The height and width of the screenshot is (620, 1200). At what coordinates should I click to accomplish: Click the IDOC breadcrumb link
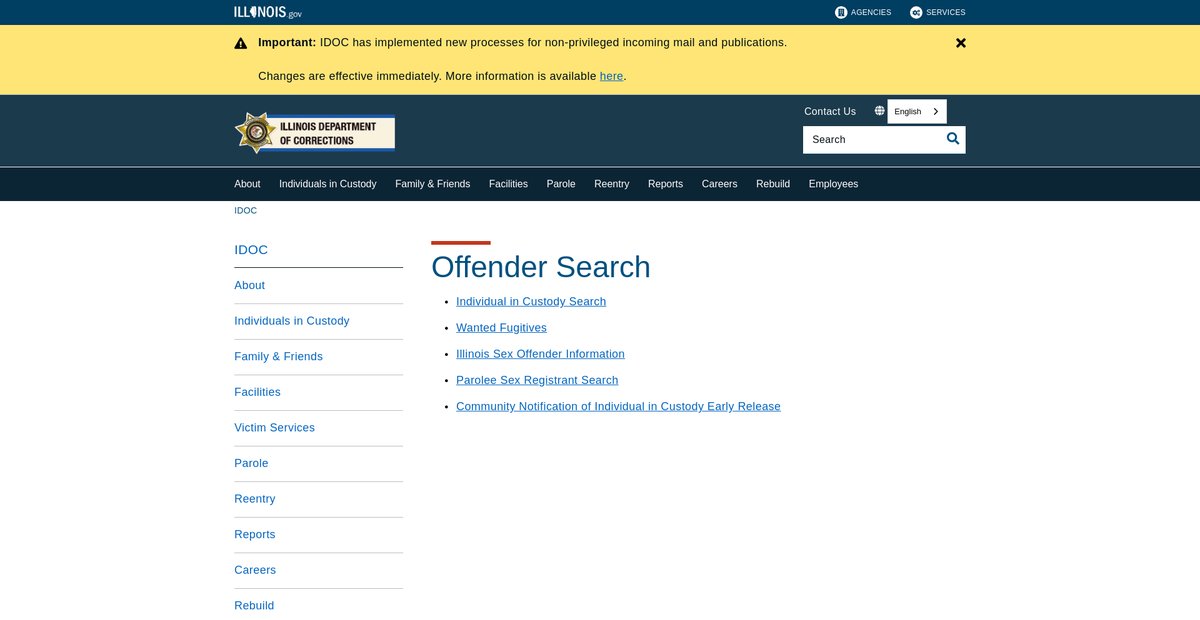[245, 211]
